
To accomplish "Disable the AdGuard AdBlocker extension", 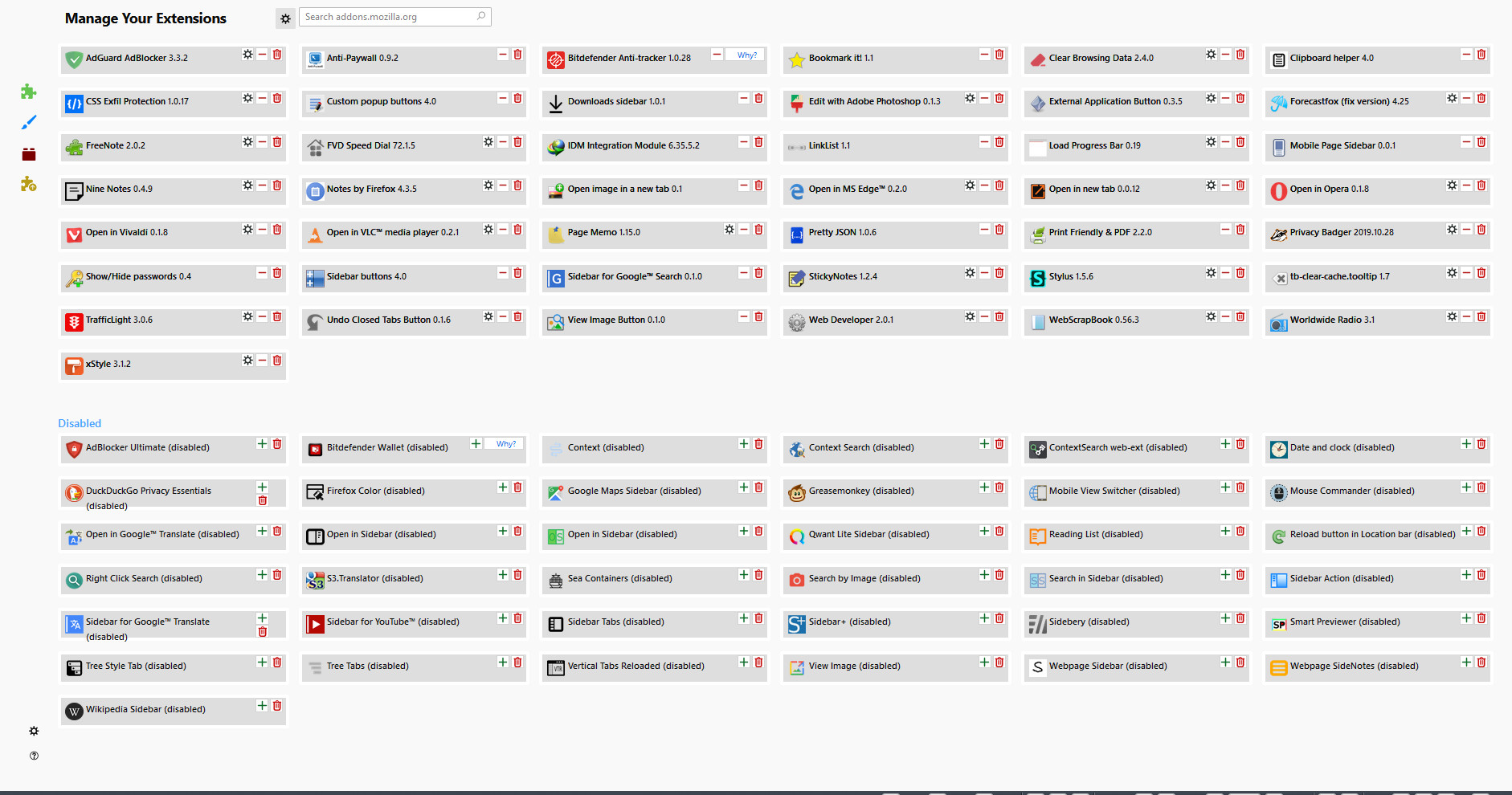I will [x=262, y=55].
